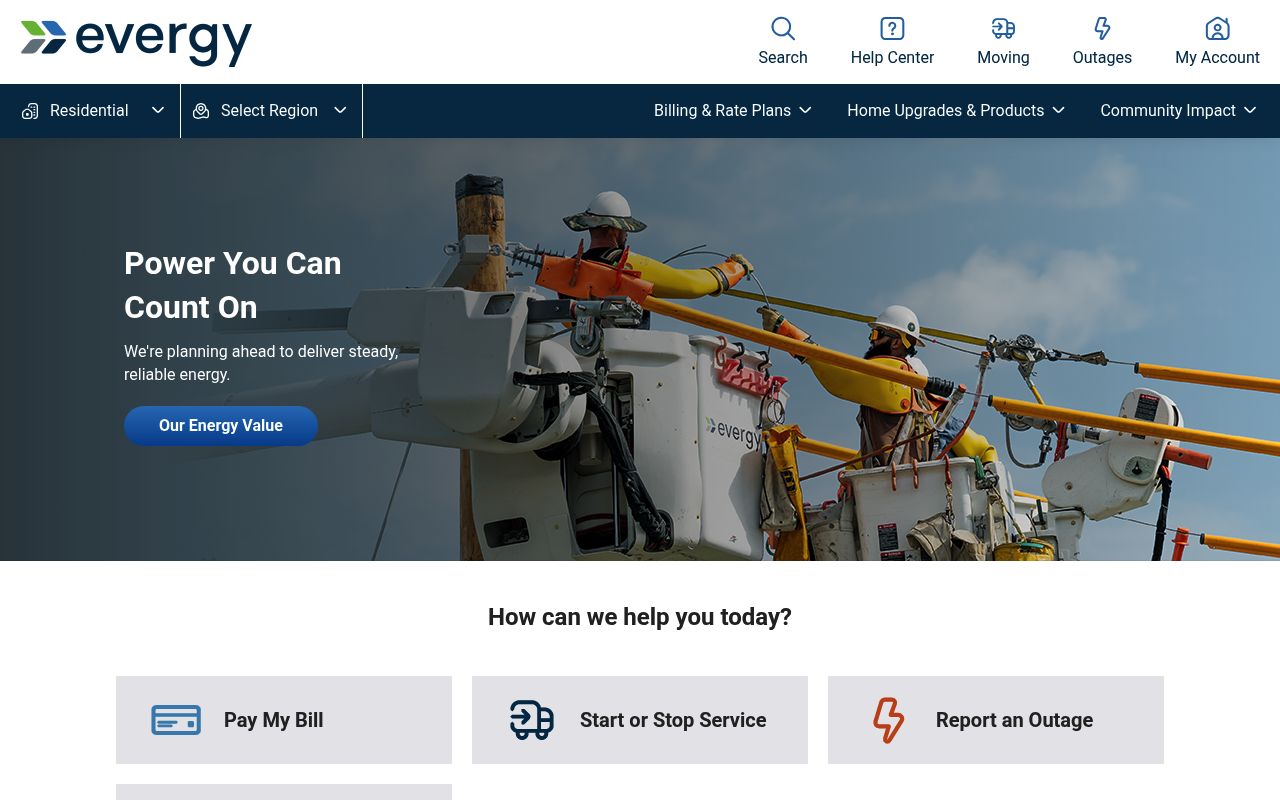Click the How can we help you today? heading
1280x800 pixels.
point(640,617)
